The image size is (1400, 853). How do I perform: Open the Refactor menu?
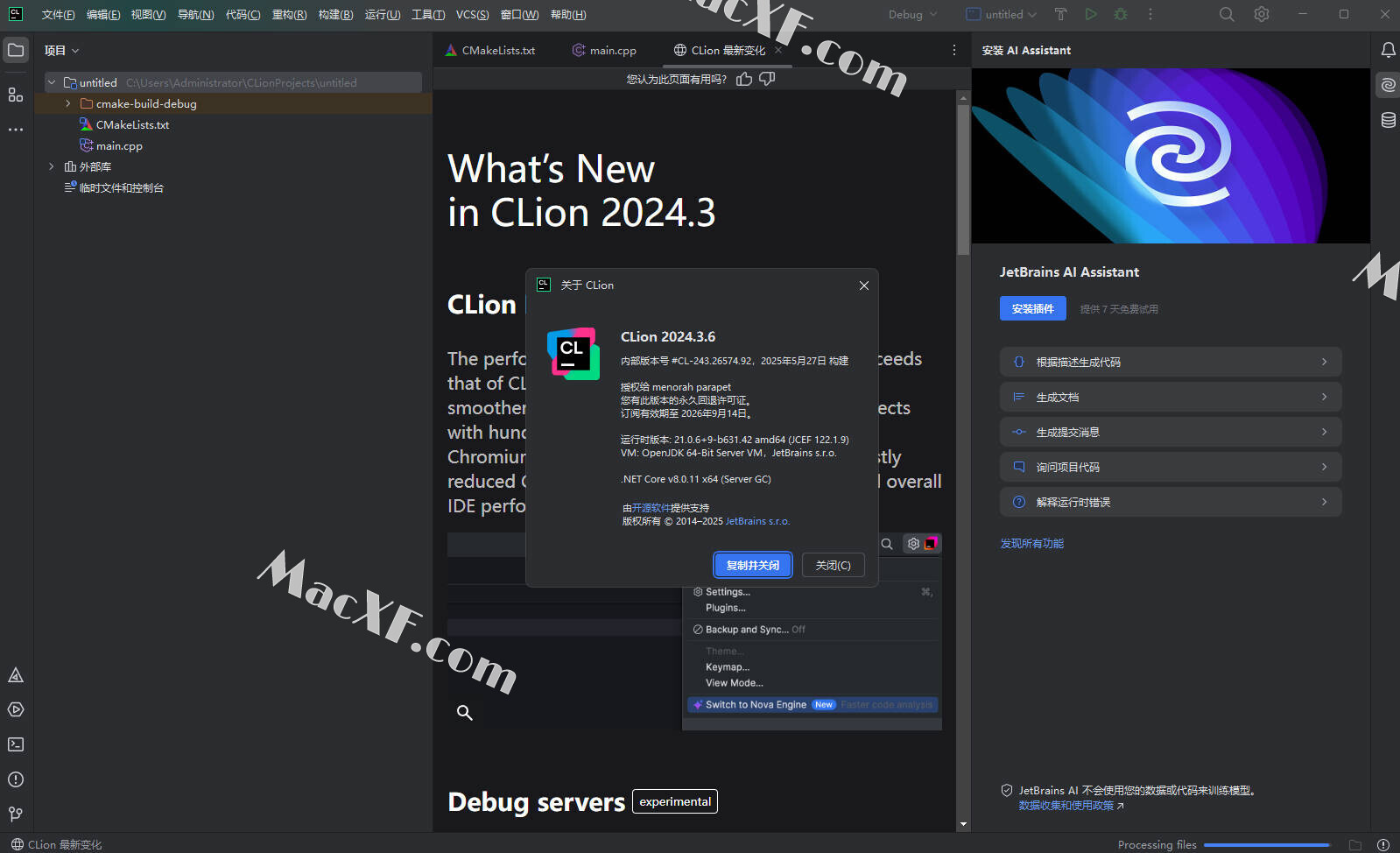(x=289, y=14)
